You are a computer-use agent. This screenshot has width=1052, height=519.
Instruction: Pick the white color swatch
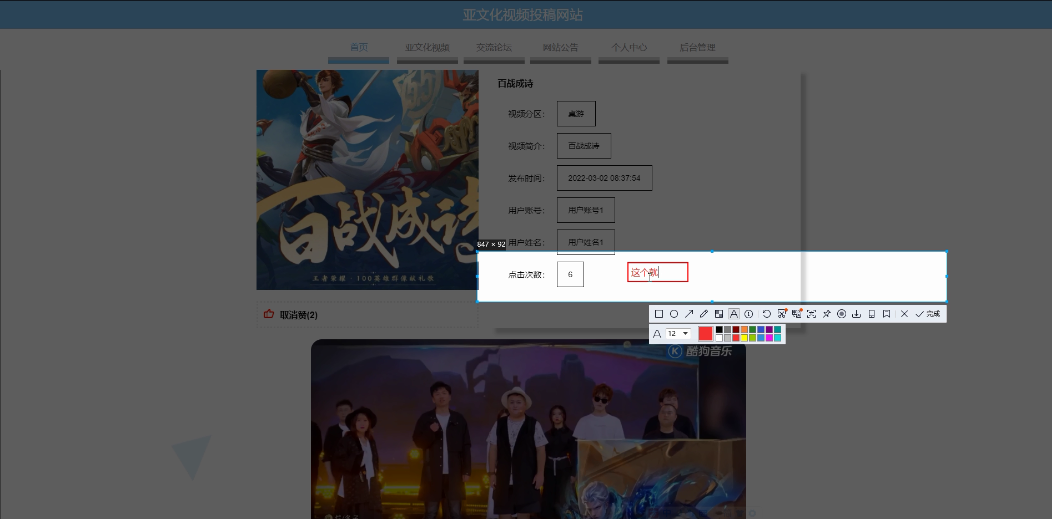pyautogui.click(x=719, y=338)
